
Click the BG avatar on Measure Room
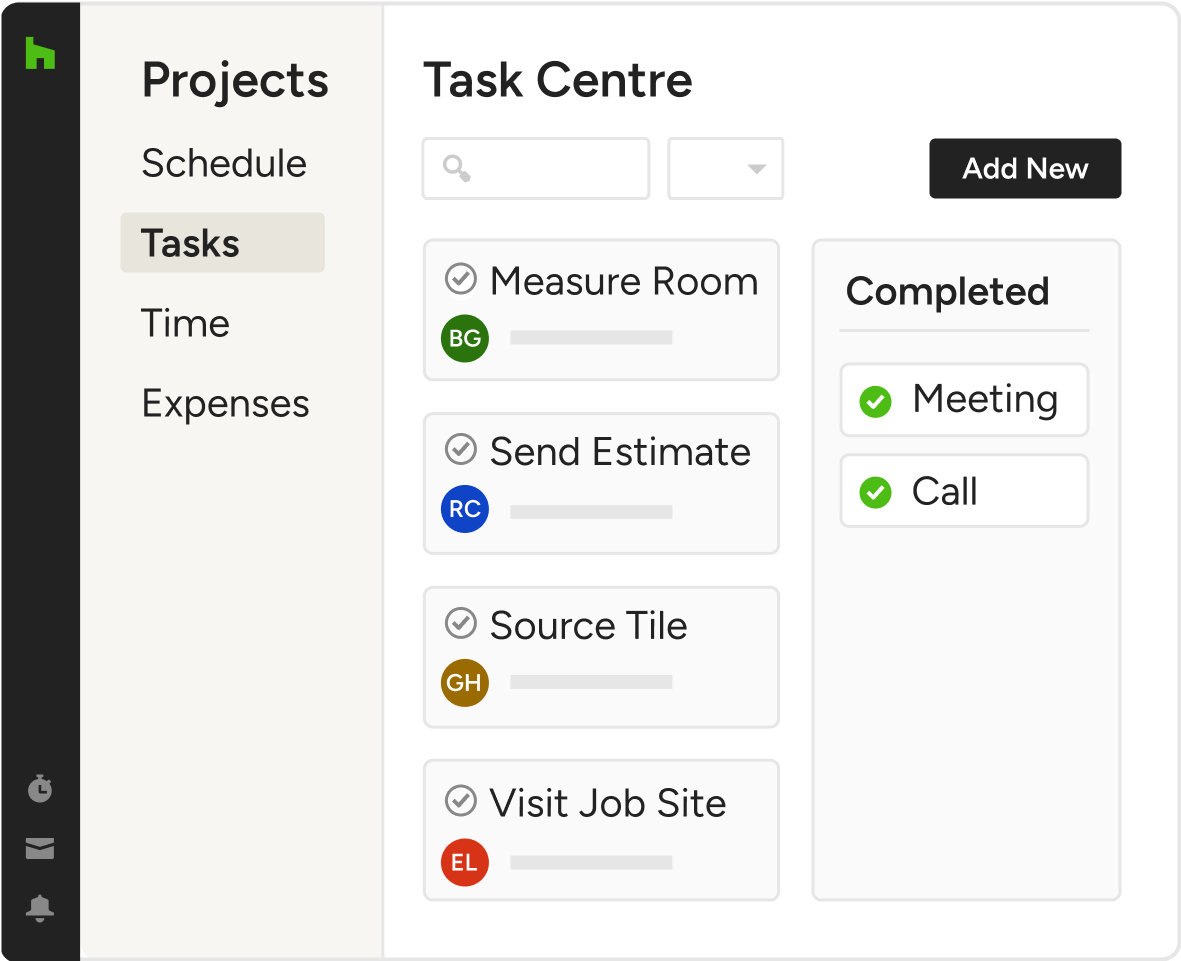[465, 338]
